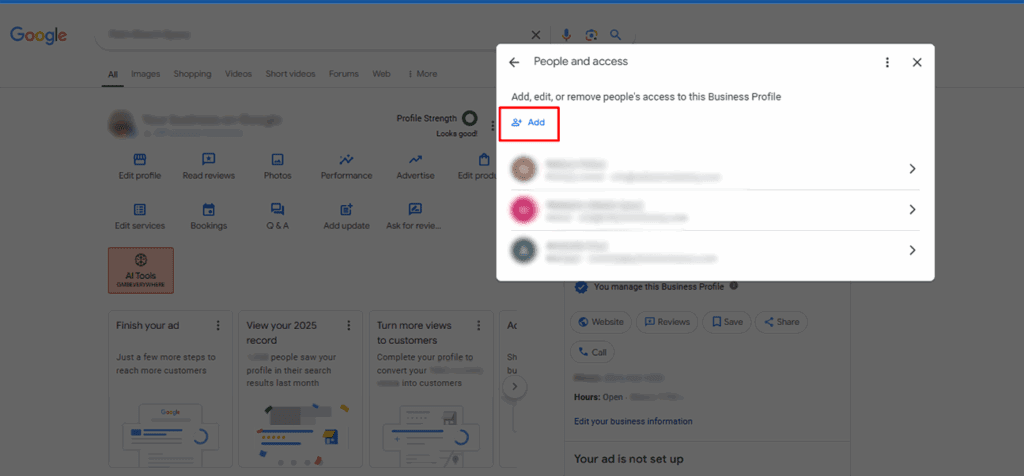Open Q & A icon
The height and width of the screenshot is (476, 1024).
(277, 210)
